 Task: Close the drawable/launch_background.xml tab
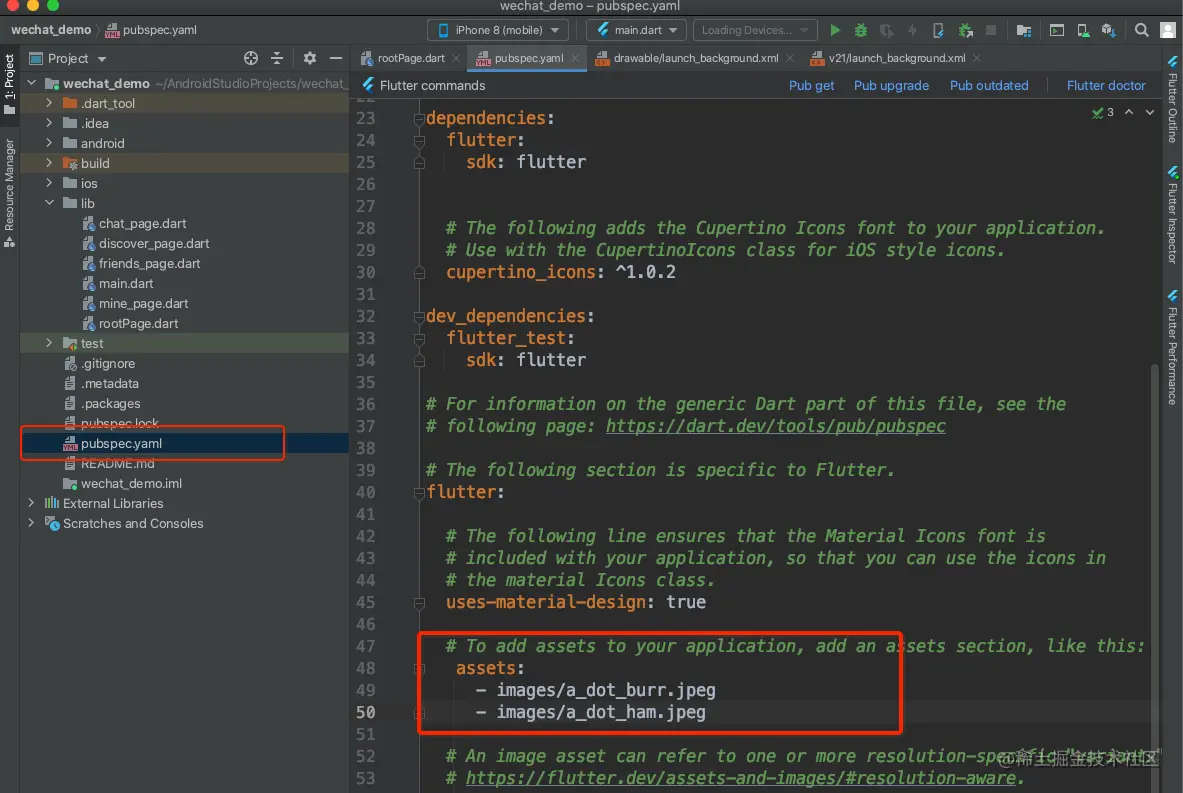[790, 58]
